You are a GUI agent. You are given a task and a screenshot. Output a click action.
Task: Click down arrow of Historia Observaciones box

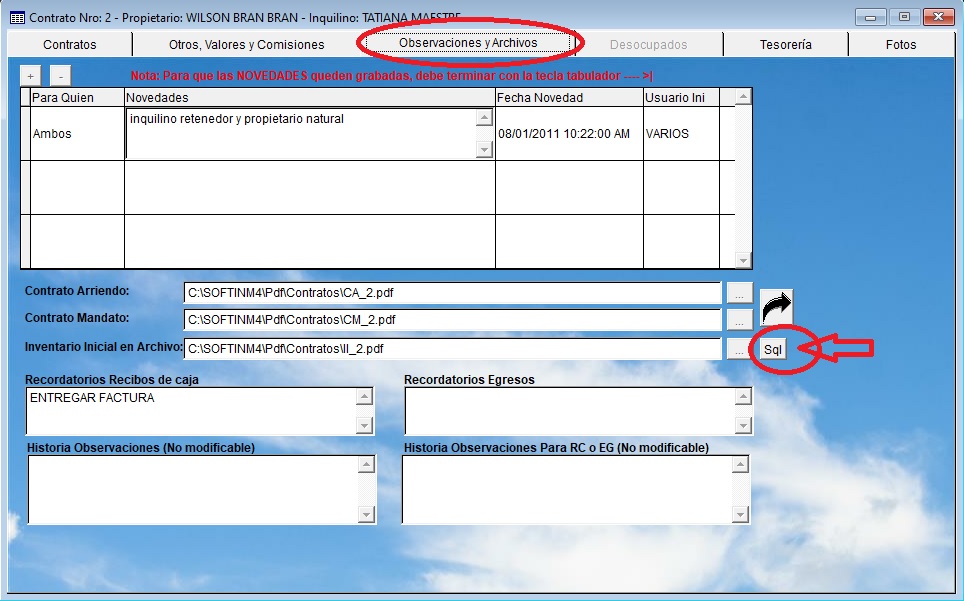click(x=366, y=515)
